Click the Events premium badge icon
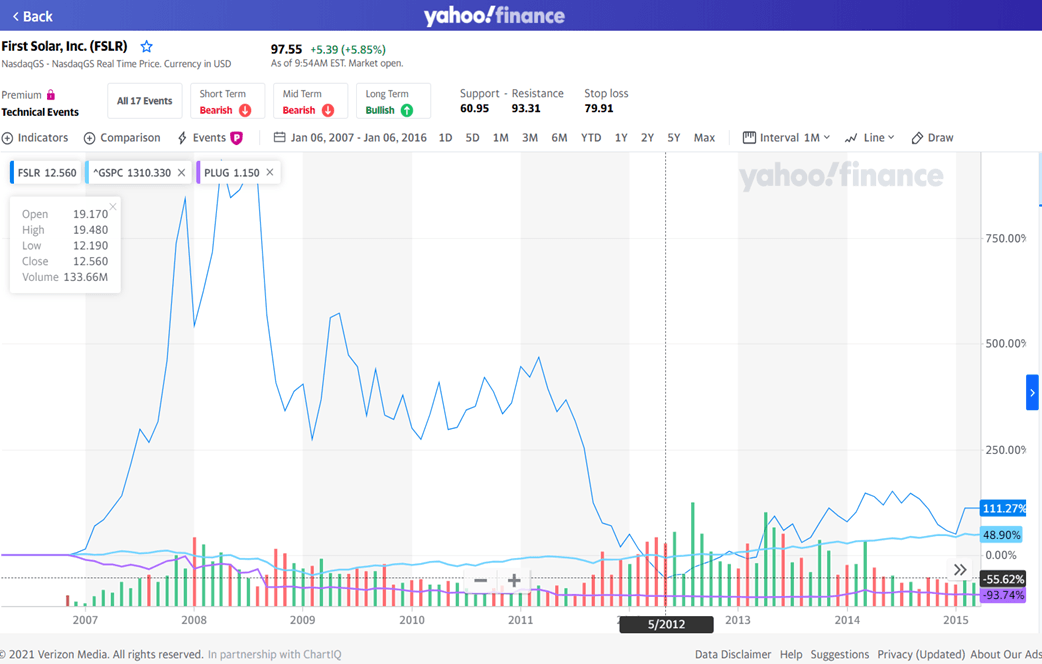 (x=237, y=138)
